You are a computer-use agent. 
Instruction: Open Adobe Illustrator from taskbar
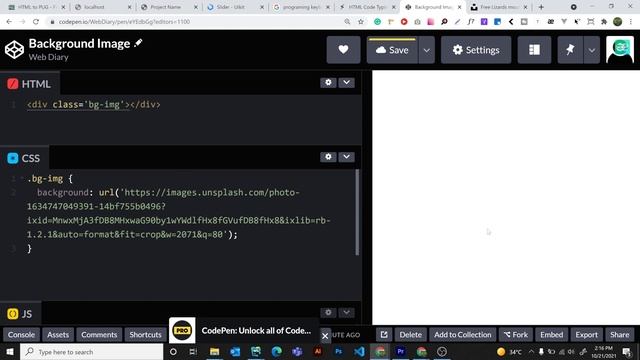(x=318, y=351)
